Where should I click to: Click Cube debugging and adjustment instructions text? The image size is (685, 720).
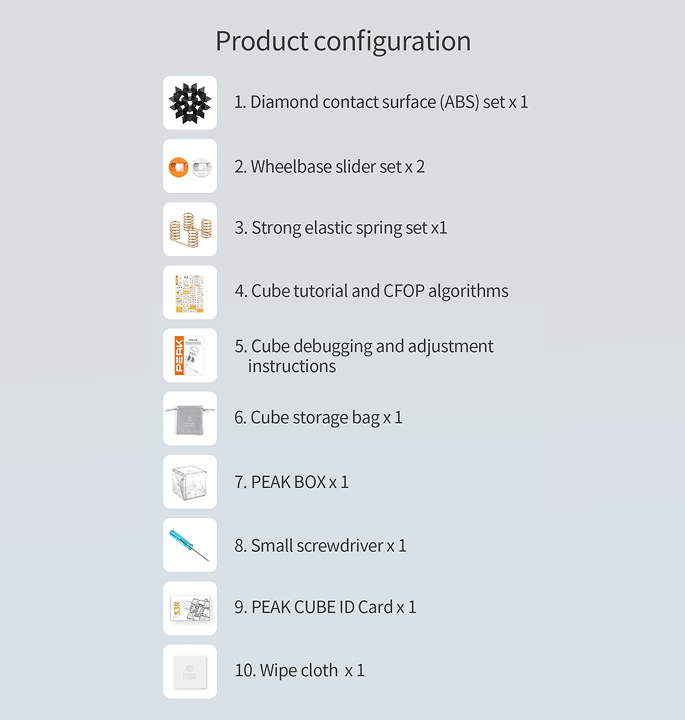pyautogui.click(x=364, y=356)
